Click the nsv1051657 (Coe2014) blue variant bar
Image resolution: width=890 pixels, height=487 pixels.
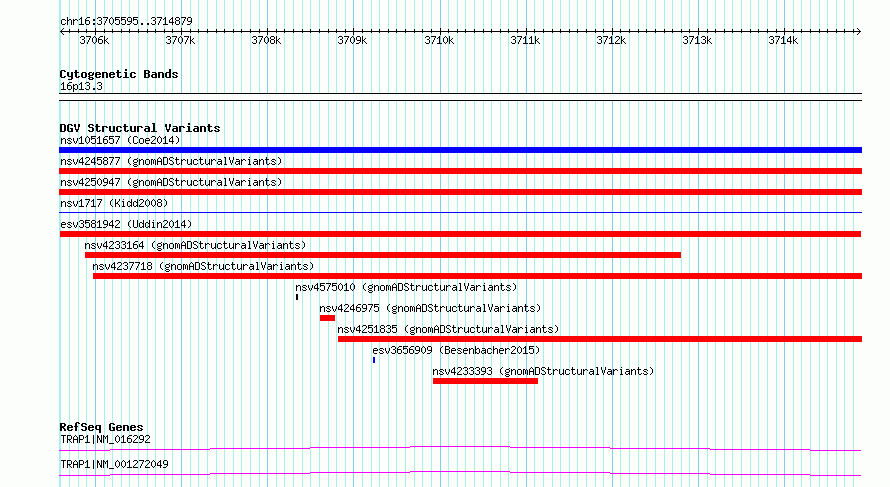tap(460, 150)
